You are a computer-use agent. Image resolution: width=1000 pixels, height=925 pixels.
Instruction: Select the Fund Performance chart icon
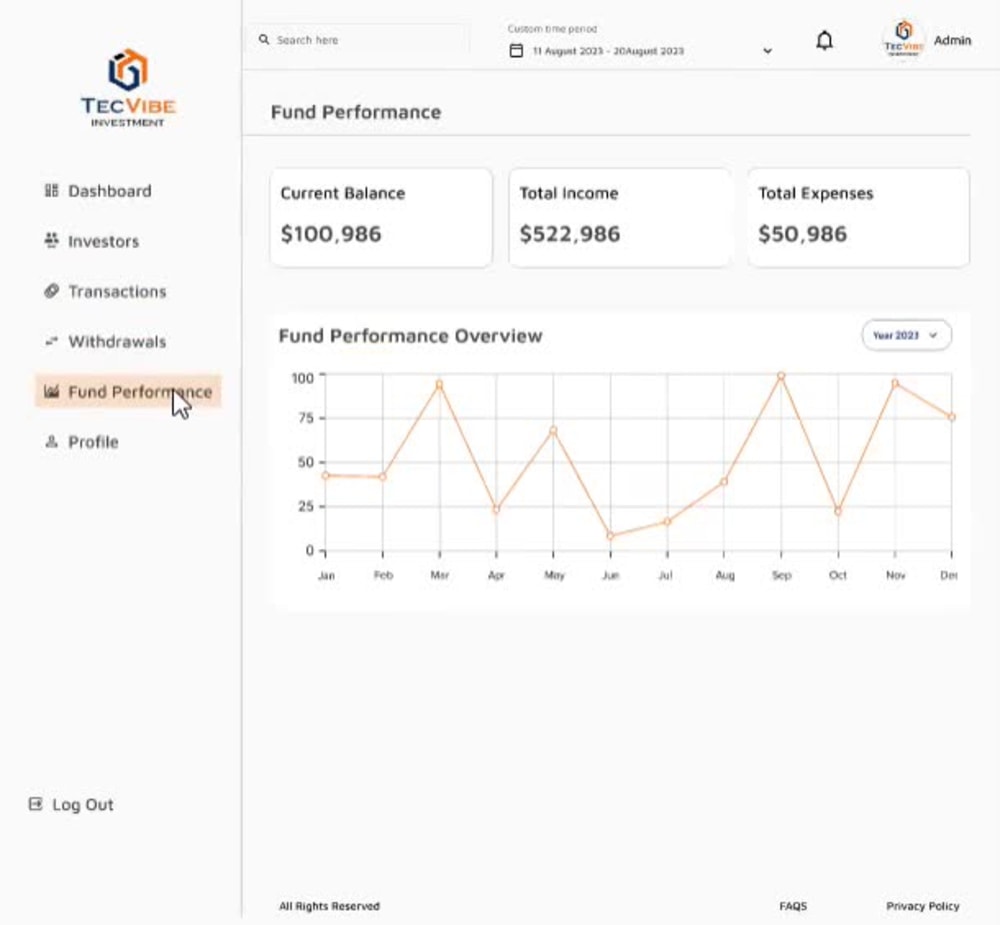pyautogui.click(x=51, y=391)
